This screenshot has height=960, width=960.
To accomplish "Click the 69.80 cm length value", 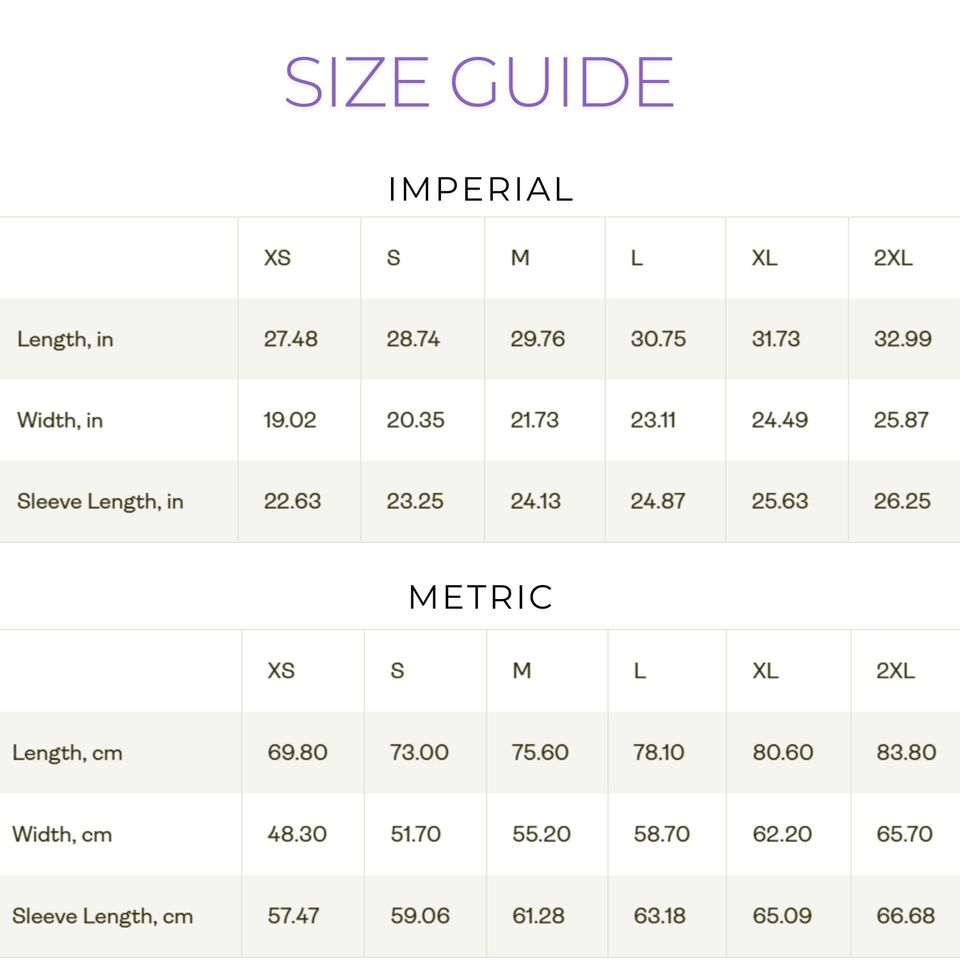I will click(x=297, y=752).
